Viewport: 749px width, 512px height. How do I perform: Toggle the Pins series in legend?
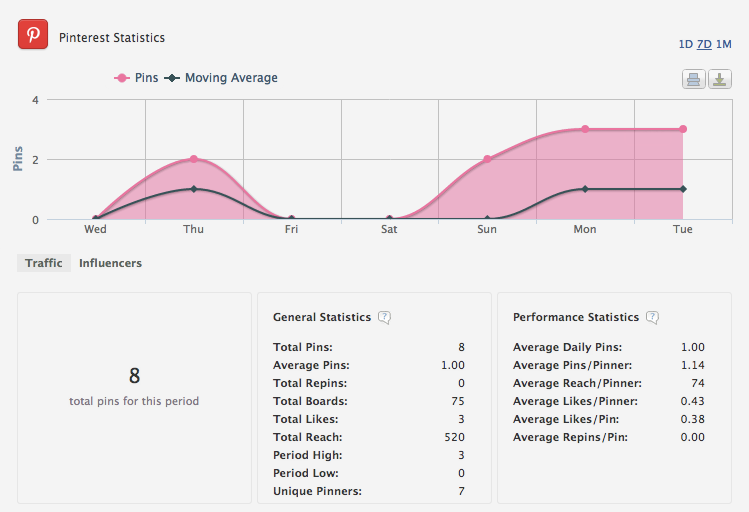(x=138, y=78)
